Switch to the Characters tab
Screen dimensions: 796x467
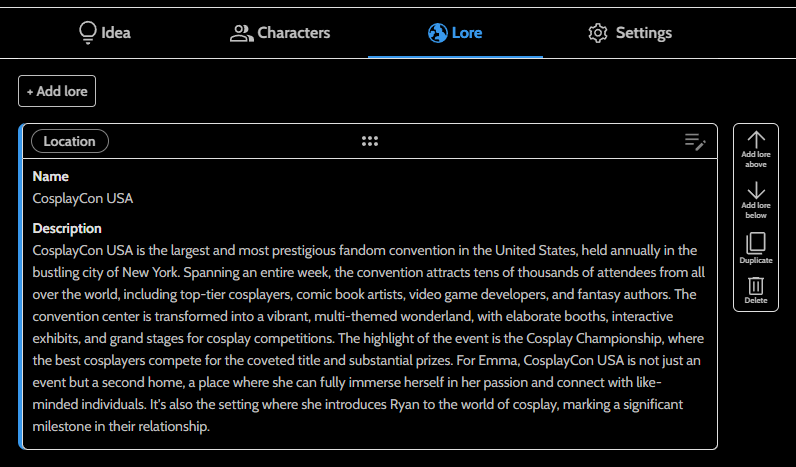pyautogui.click(x=293, y=33)
